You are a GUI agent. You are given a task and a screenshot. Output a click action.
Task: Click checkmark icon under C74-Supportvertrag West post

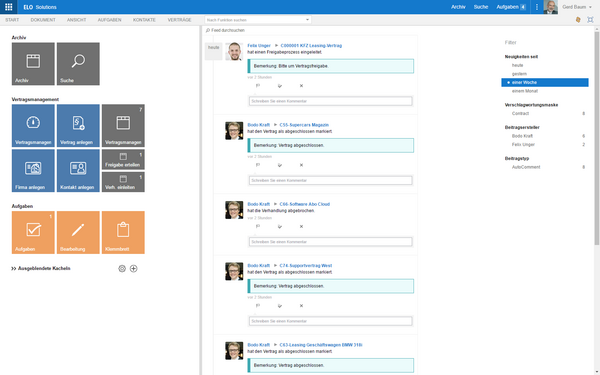tap(280, 306)
